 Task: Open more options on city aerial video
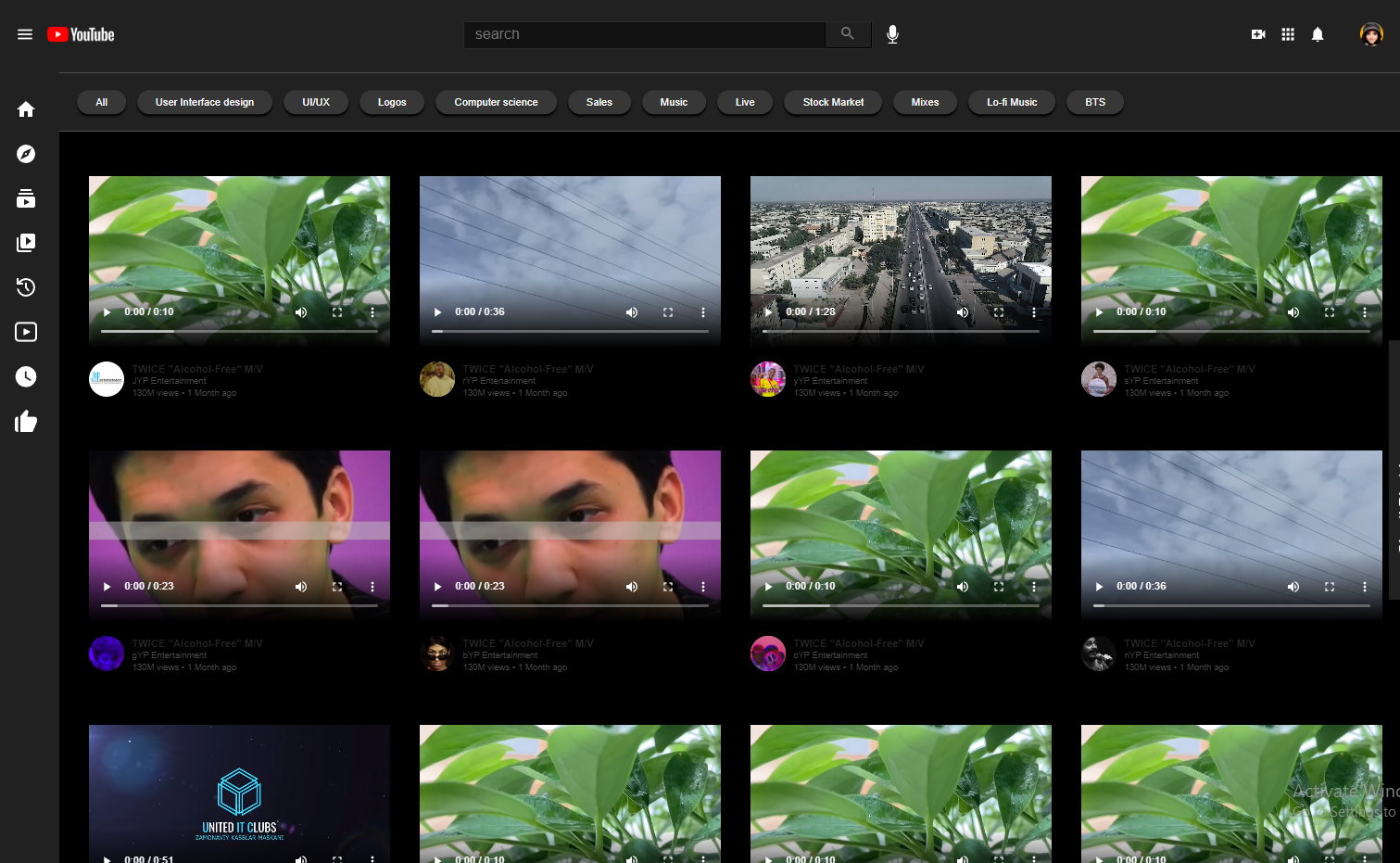(x=1034, y=312)
